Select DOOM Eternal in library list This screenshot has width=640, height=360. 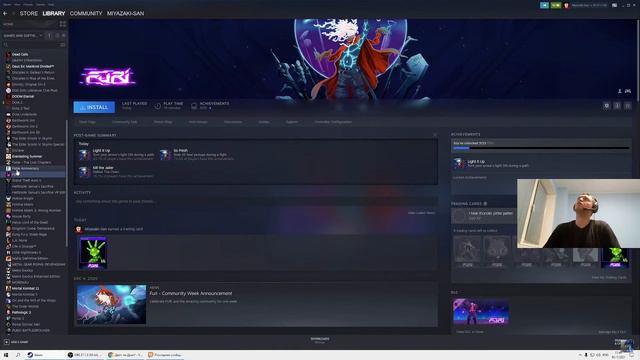coord(23,96)
